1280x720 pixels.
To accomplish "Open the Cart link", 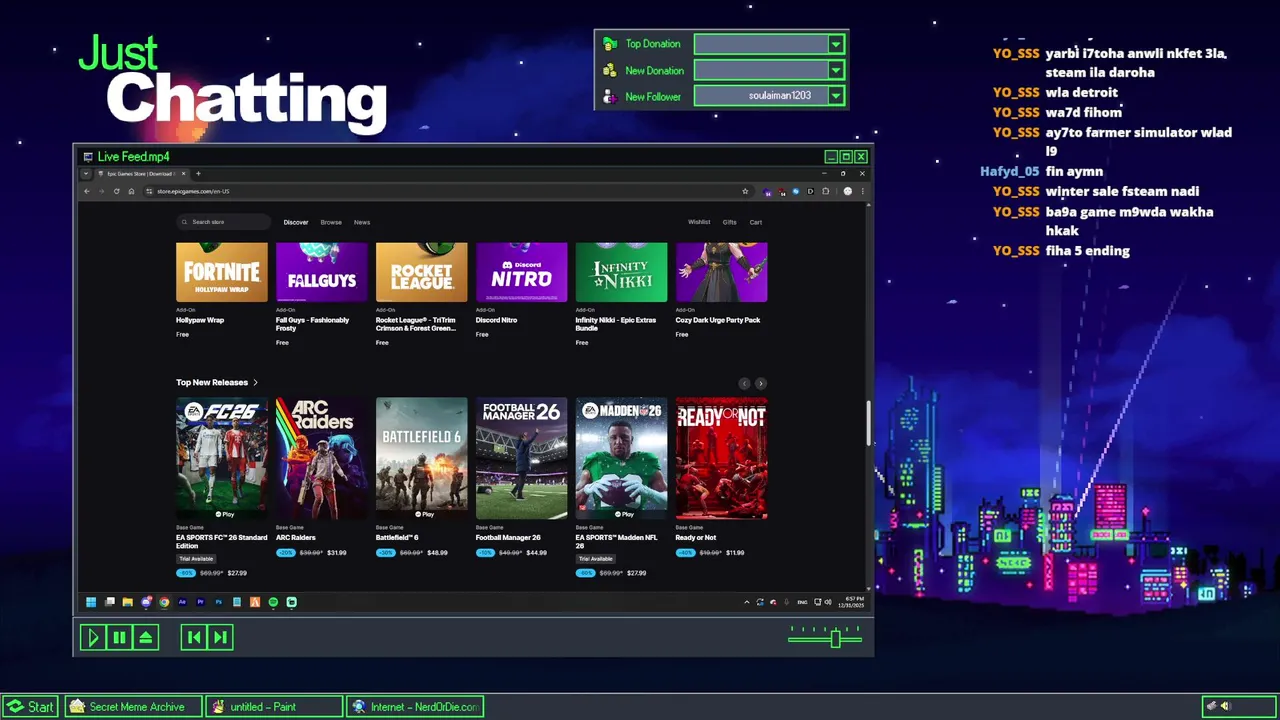I will click(756, 222).
